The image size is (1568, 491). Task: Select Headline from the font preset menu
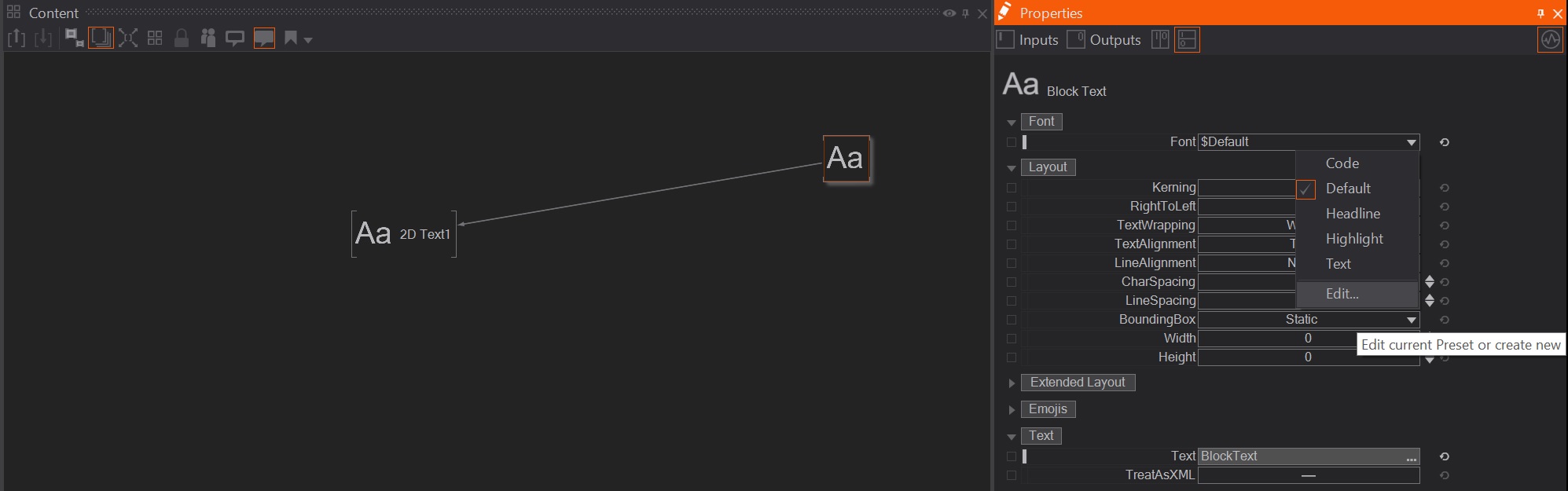tap(1353, 214)
